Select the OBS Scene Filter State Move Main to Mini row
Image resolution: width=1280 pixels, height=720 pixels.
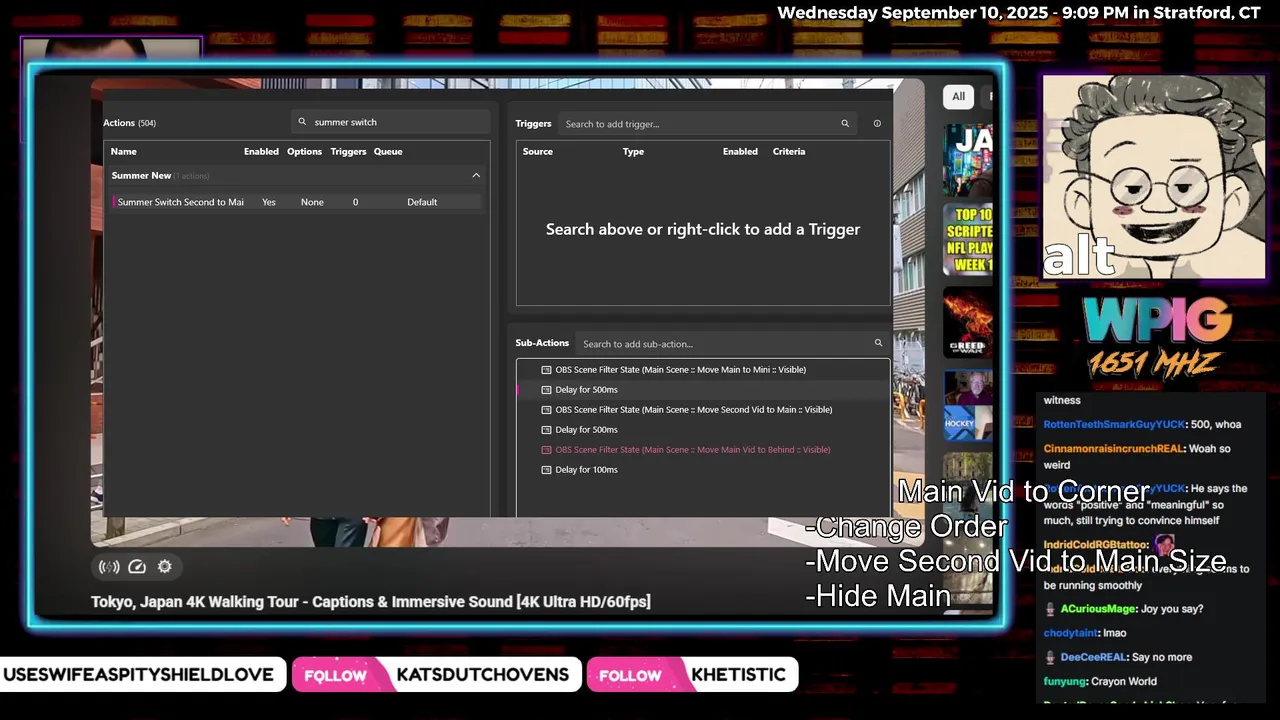pyautogui.click(x=703, y=370)
